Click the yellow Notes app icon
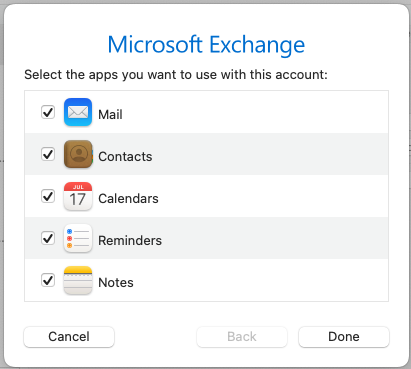 click(78, 280)
